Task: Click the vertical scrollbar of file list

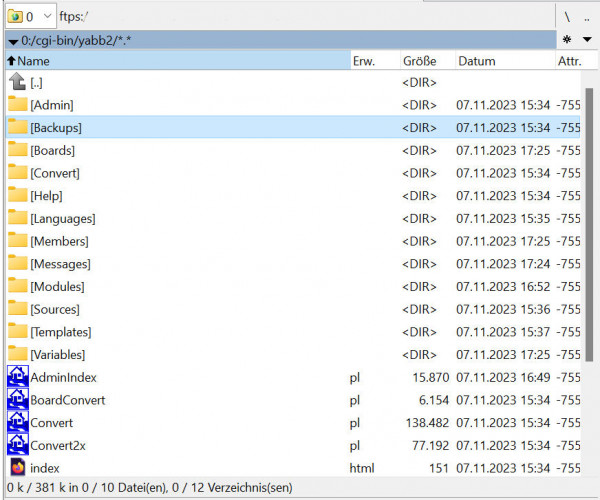Action: (x=589, y=225)
